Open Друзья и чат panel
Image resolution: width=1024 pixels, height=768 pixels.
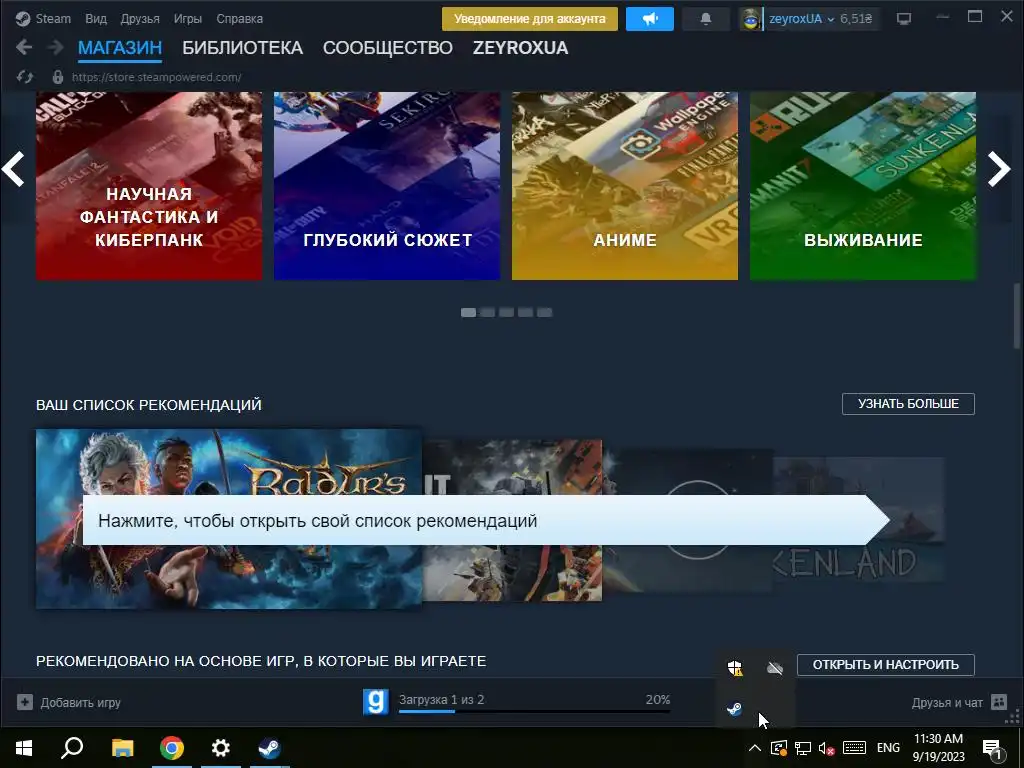947,703
